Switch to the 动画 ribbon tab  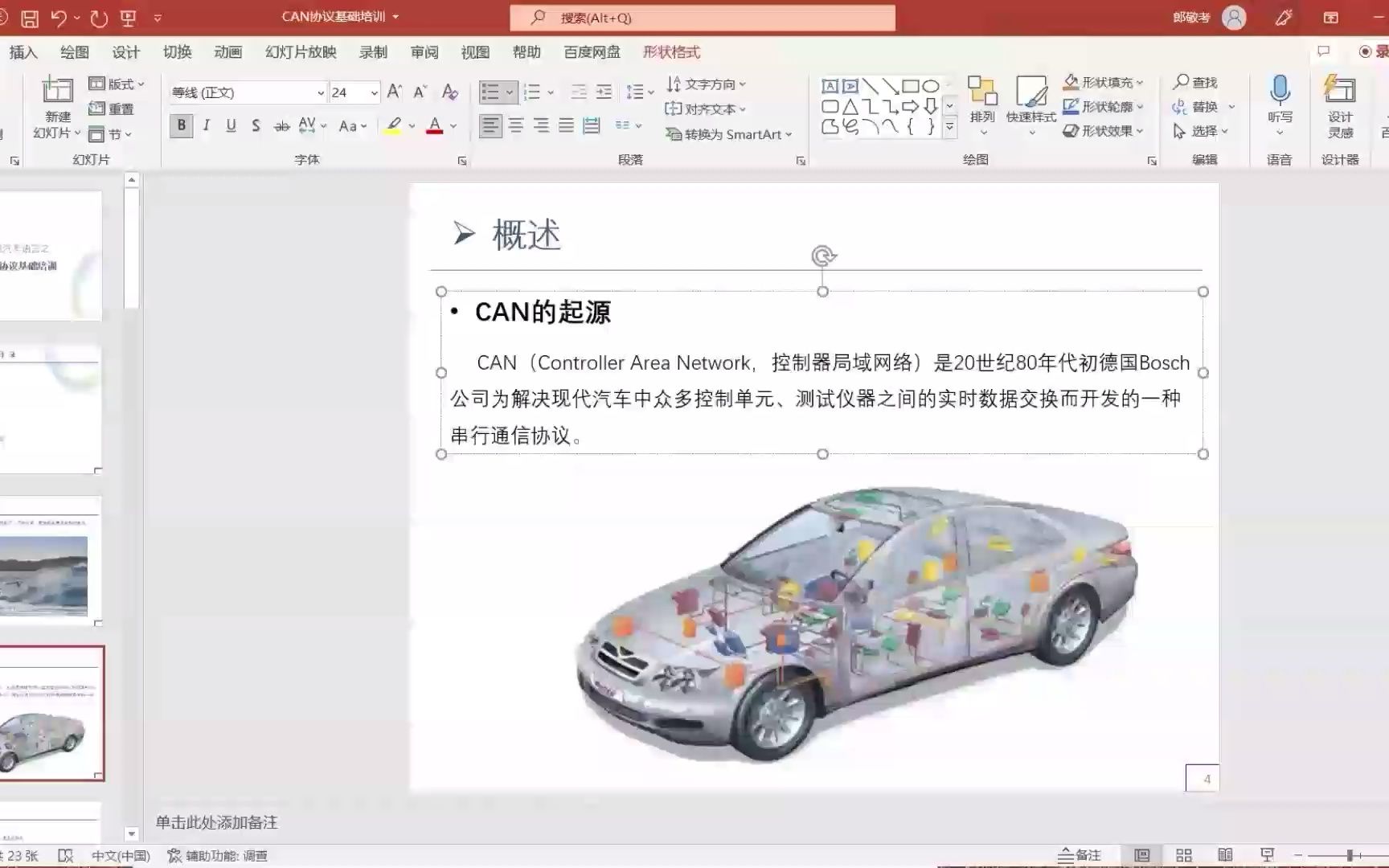coord(227,52)
